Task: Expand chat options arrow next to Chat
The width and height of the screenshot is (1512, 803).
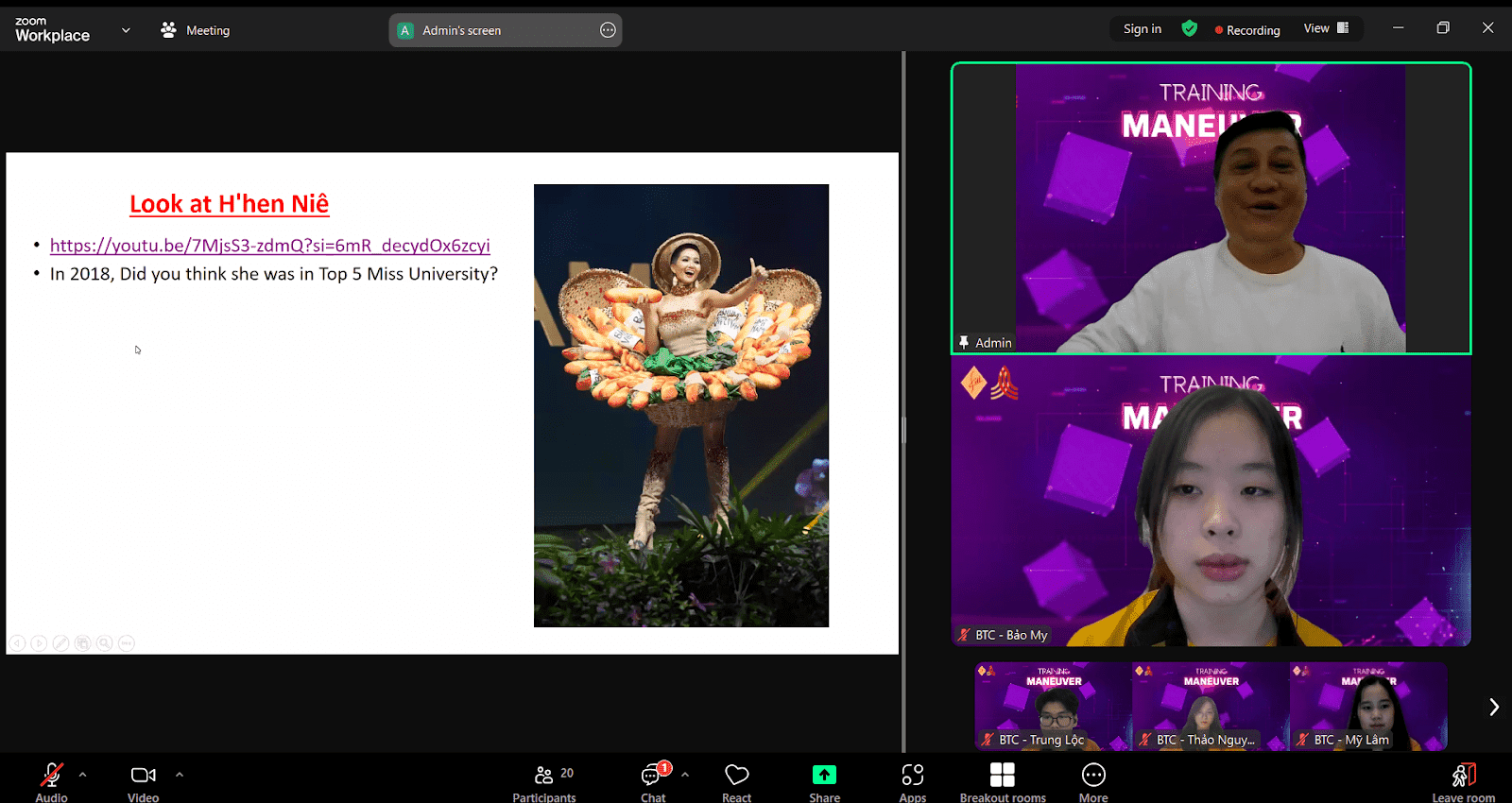Action: pos(685,775)
